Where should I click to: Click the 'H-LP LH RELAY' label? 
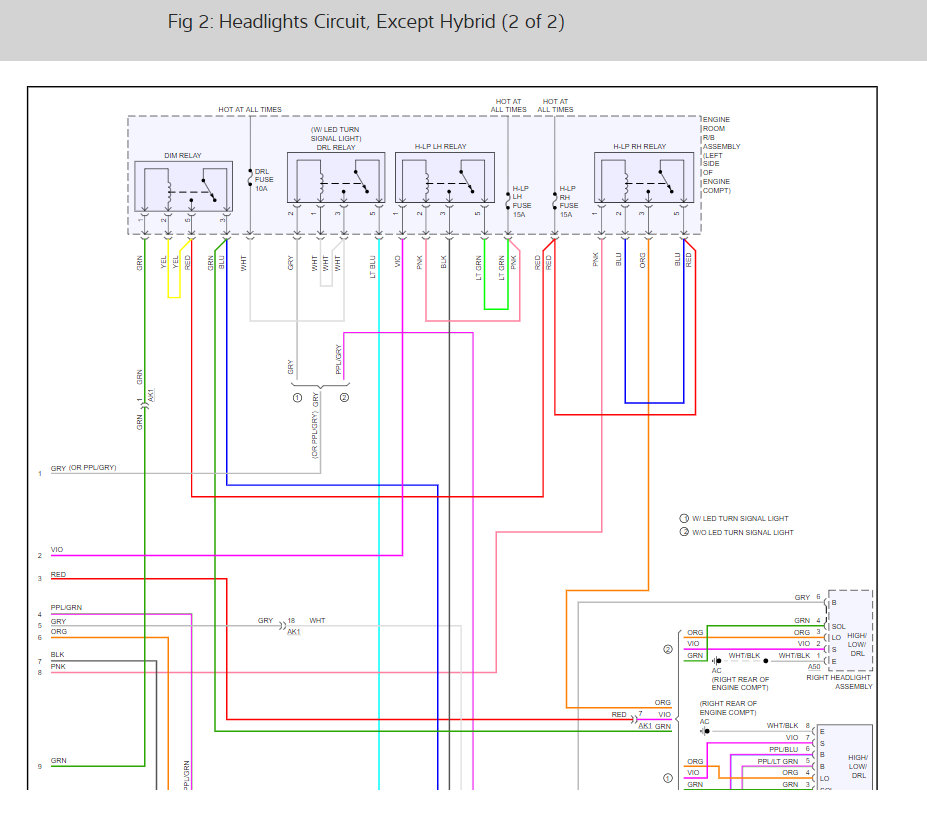pyautogui.click(x=440, y=147)
